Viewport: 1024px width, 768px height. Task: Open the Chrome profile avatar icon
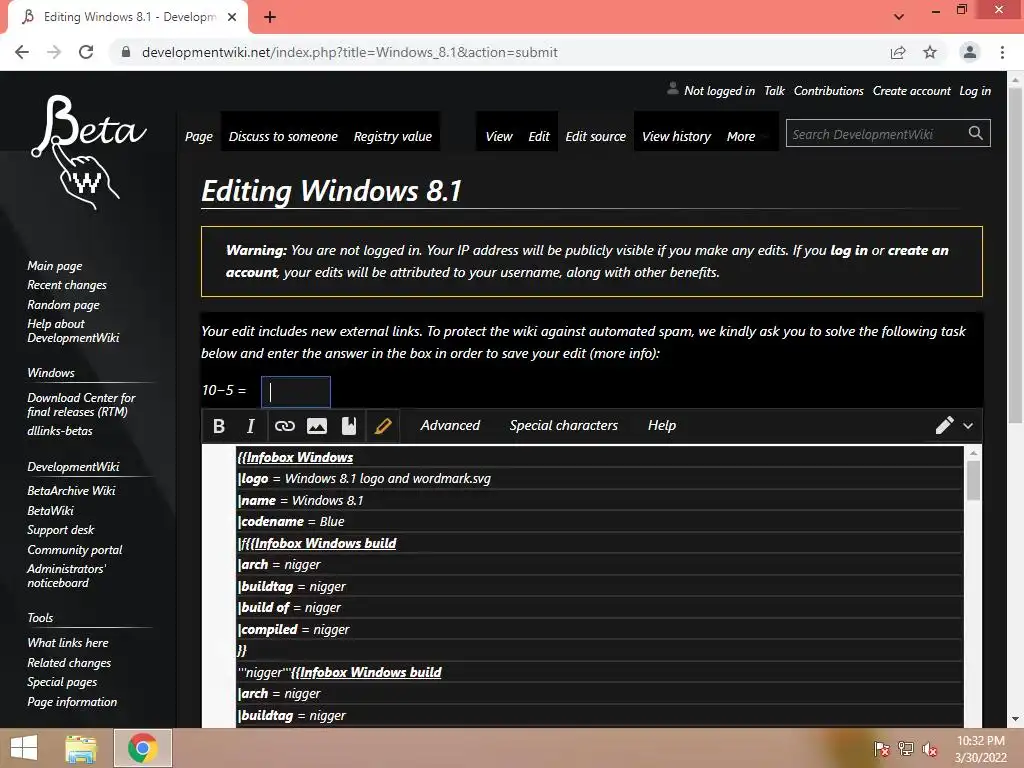pyautogui.click(x=970, y=52)
